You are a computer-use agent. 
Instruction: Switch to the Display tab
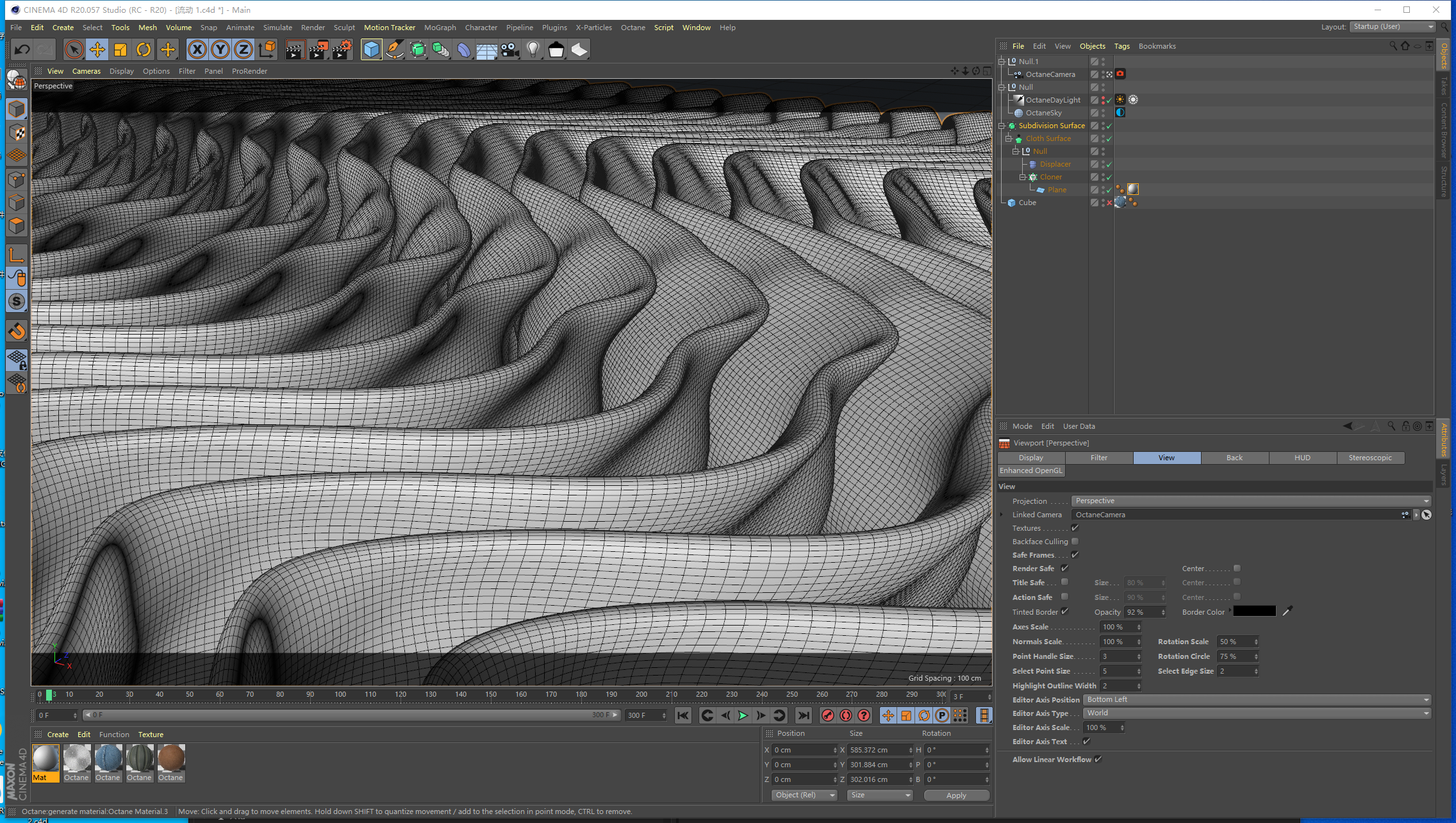click(1031, 458)
